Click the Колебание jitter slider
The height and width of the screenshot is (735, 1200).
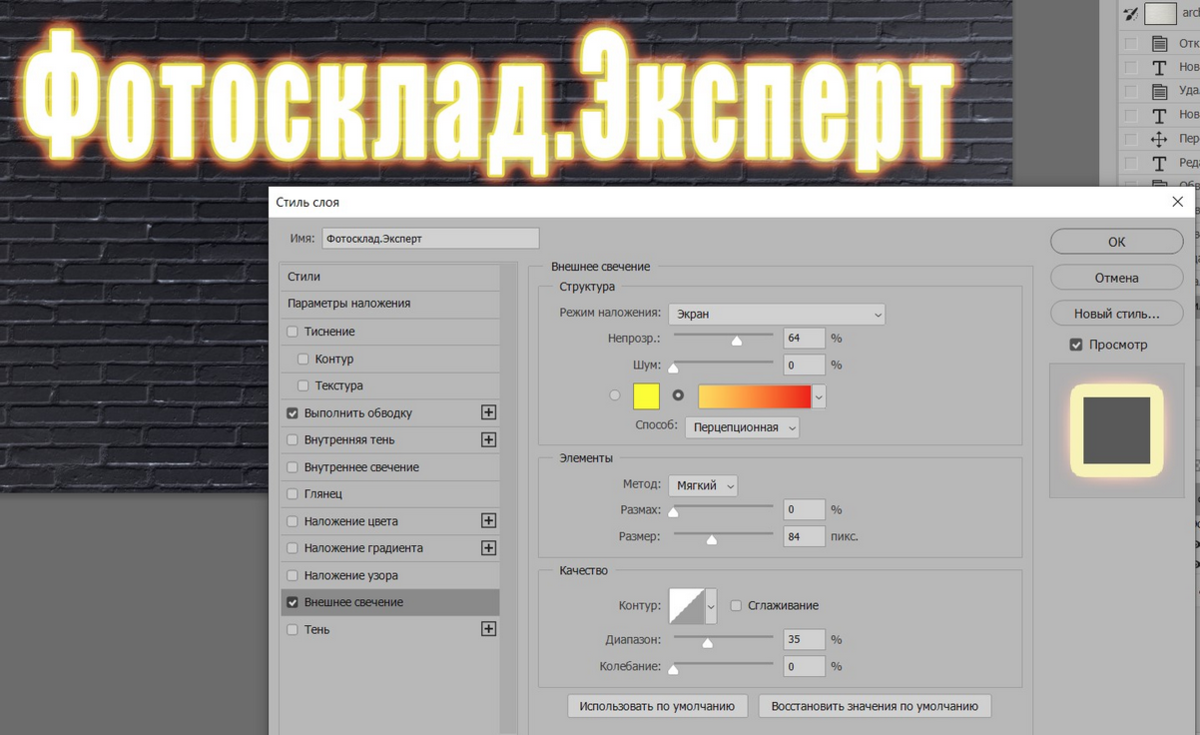click(x=722, y=666)
